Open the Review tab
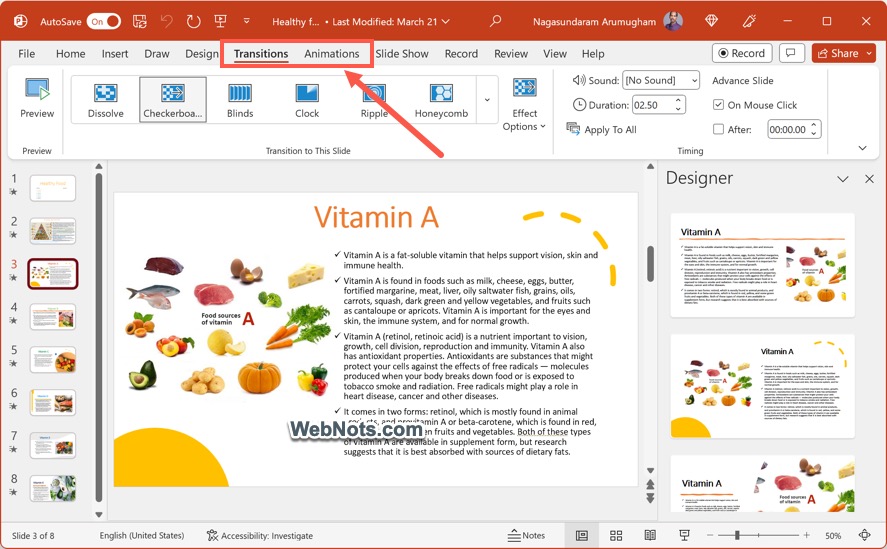The height and width of the screenshot is (549, 887). (511, 54)
